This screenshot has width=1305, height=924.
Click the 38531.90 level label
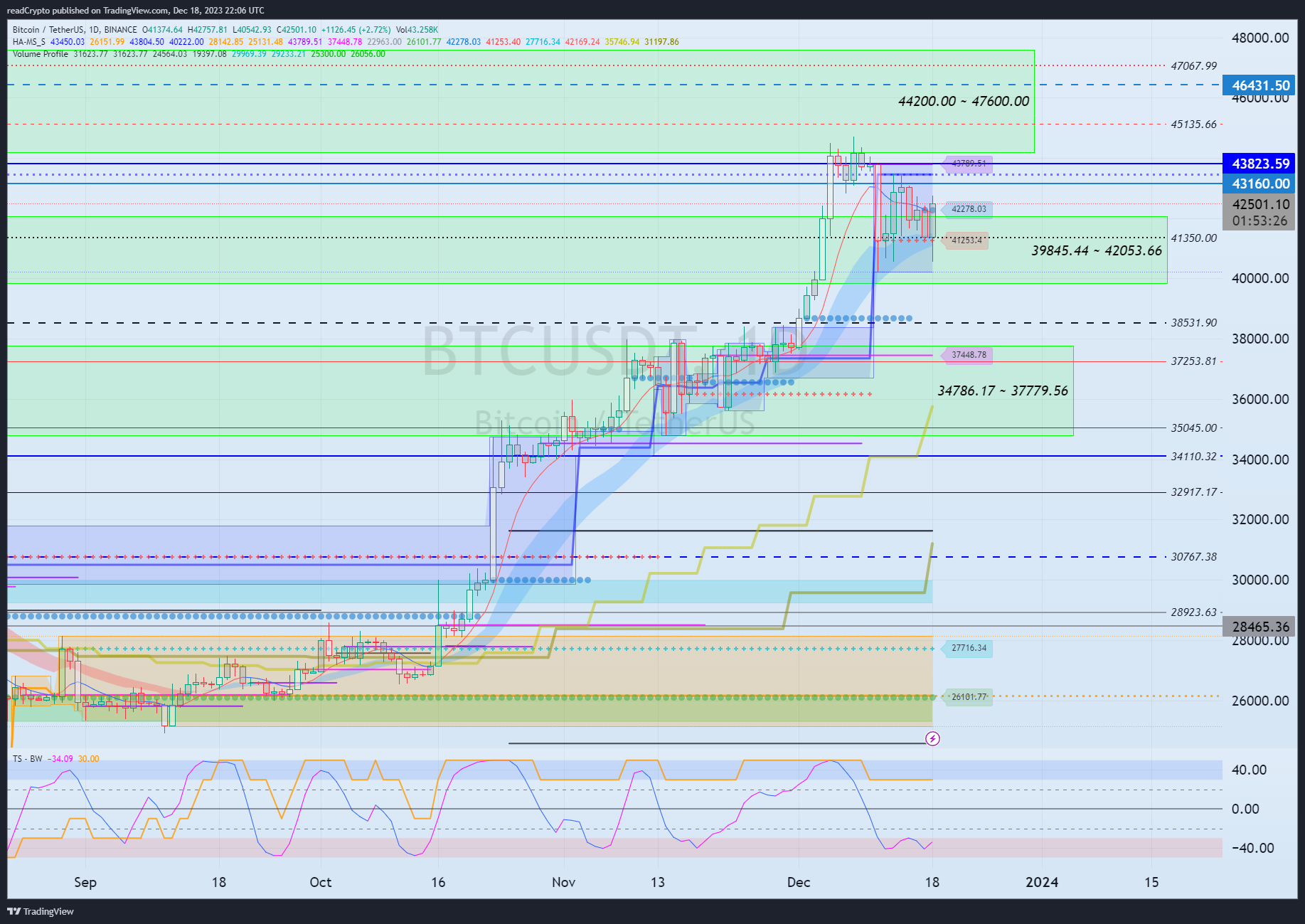coord(1194,322)
